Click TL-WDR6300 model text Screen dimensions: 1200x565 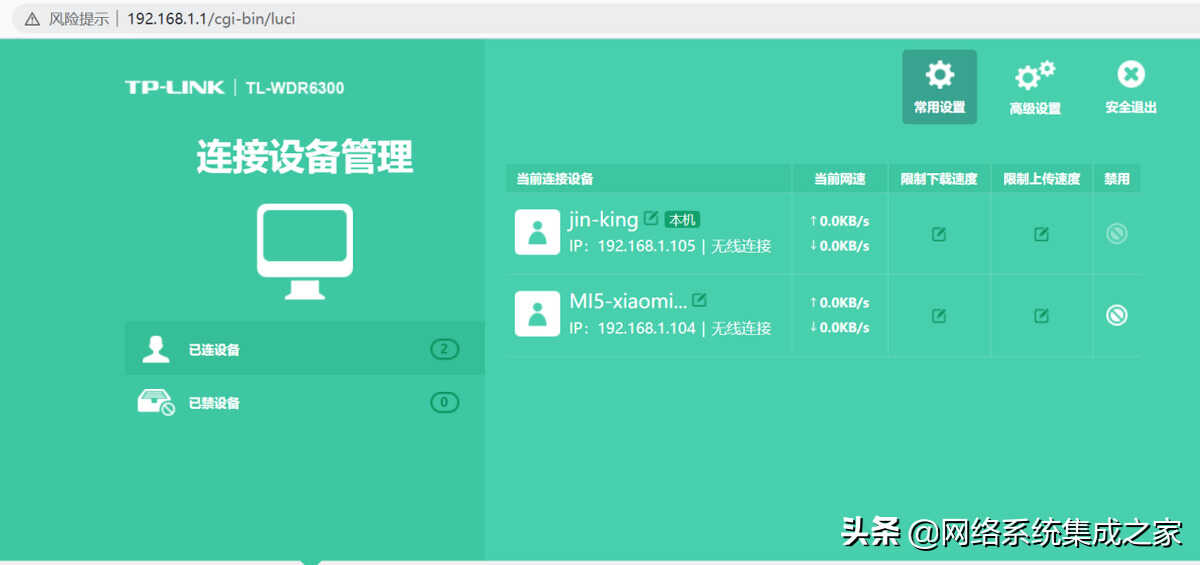(295, 88)
